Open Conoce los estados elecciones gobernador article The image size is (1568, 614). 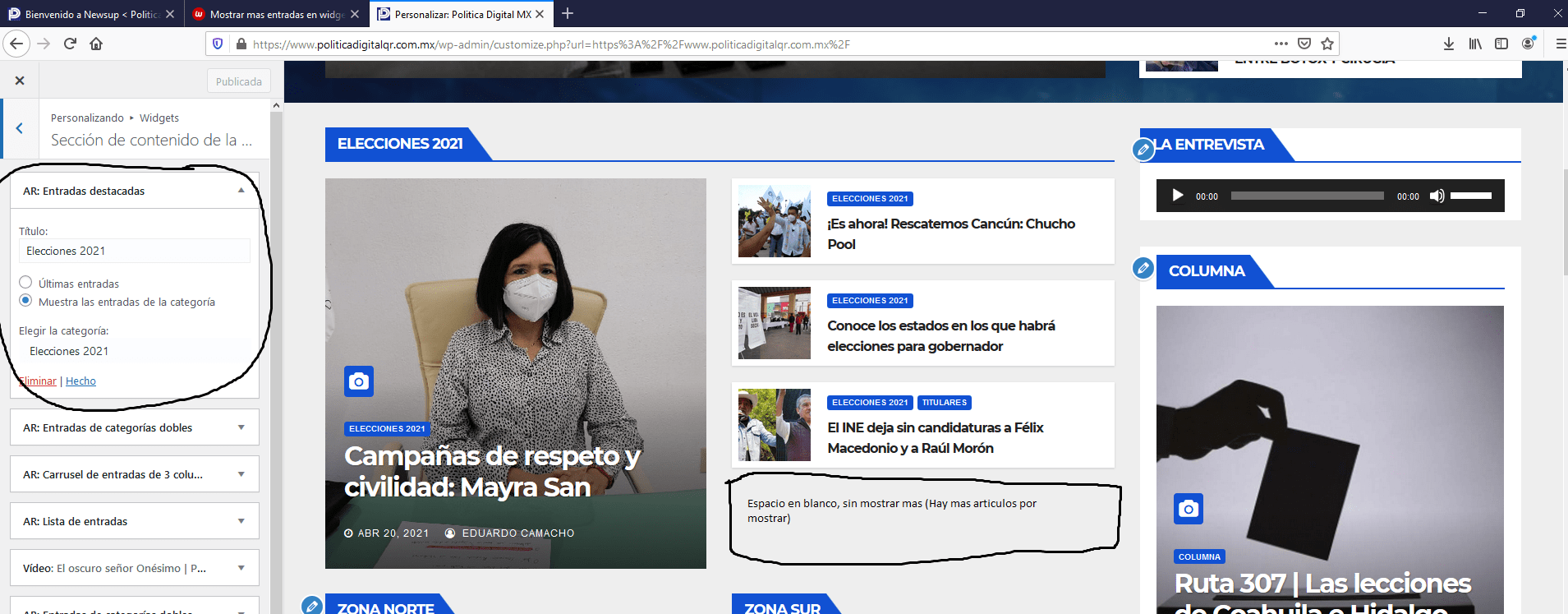click(x=941, y=336)
